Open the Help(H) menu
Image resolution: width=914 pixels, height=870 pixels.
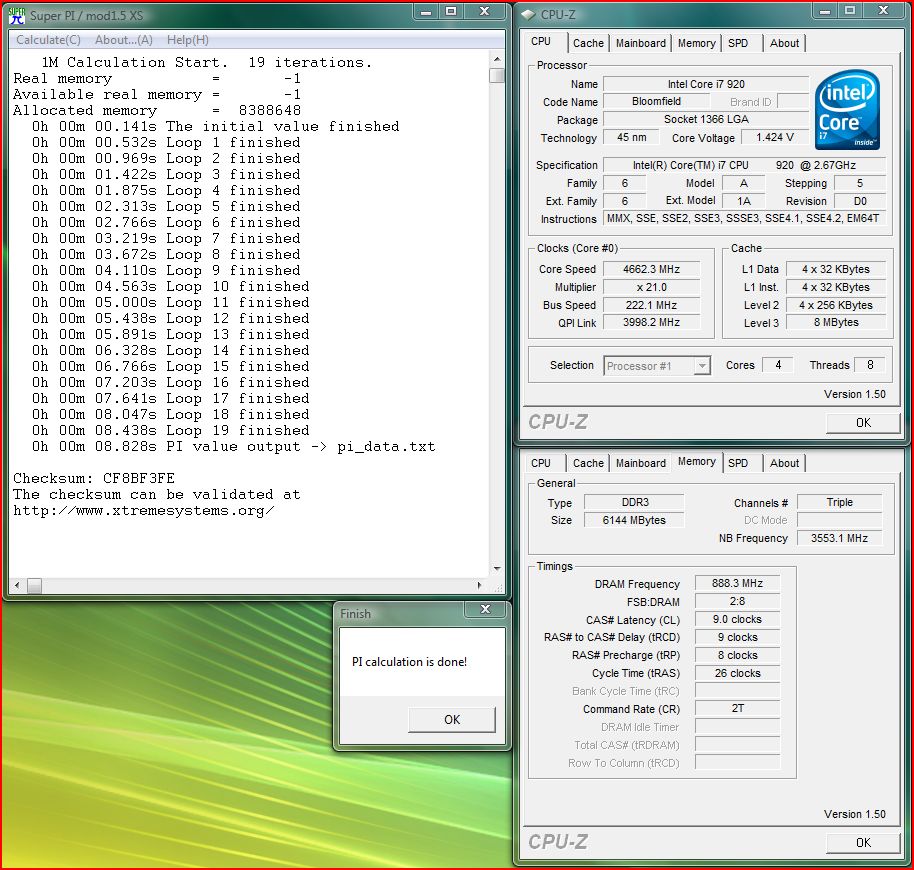point(188,40)
